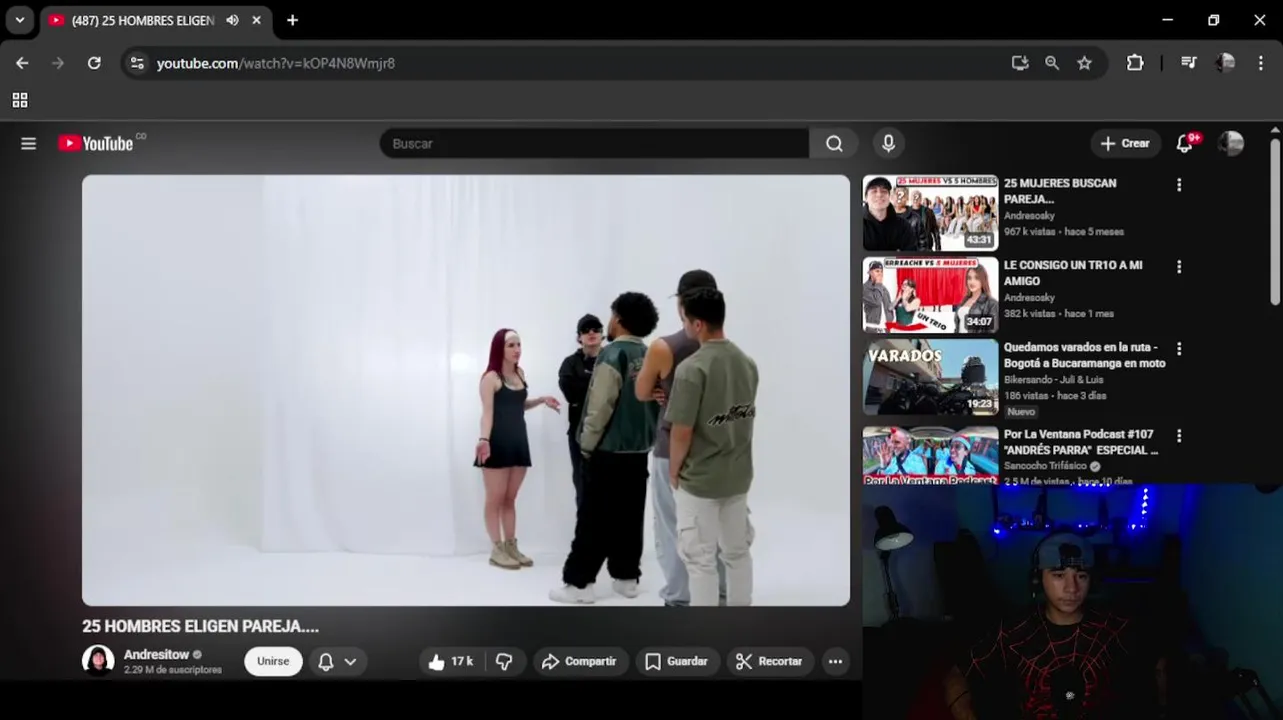Select the 25 HOMBRES ELIGEN browser tab

click(x=157, y=20)
